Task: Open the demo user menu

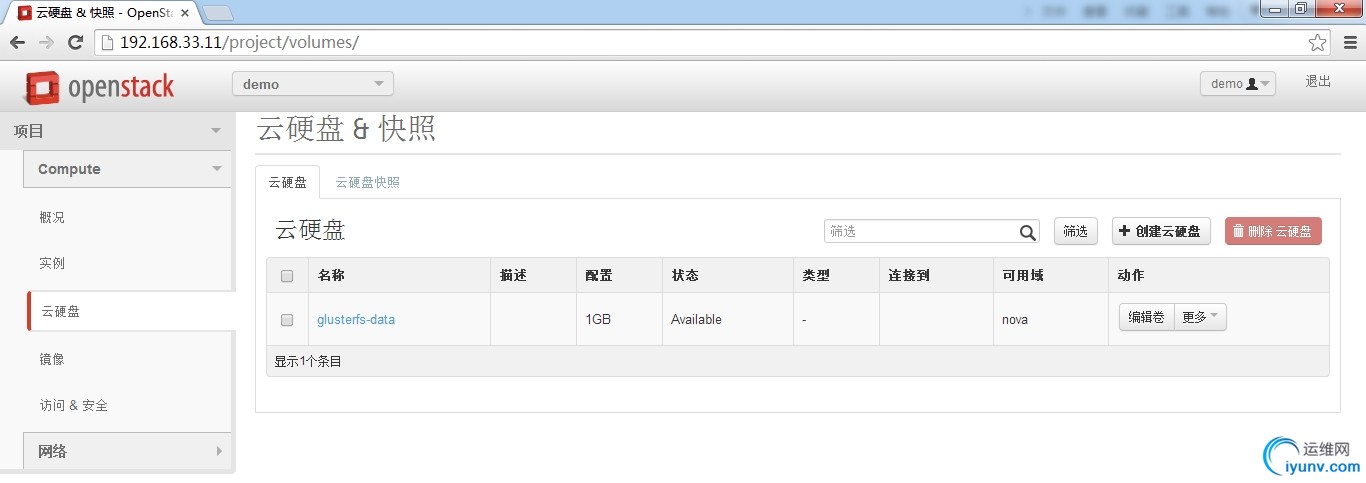Action: point(1238,84)
